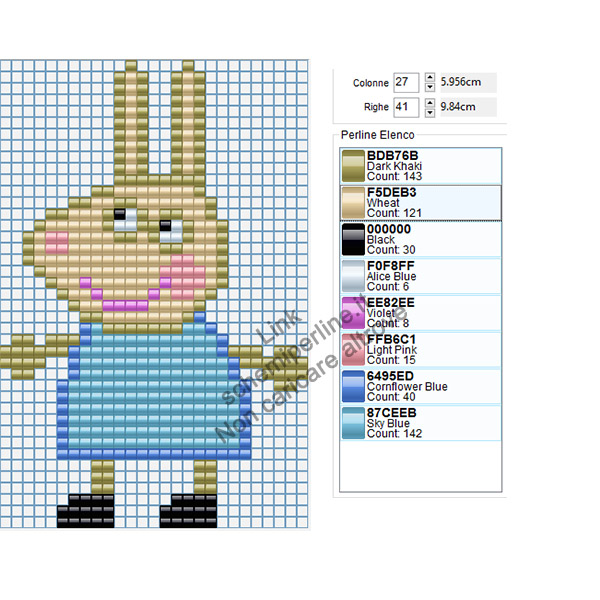Click the 'Light Pink' color name
Viewport: 600px width, 600px height.
[x=392, y=350]
